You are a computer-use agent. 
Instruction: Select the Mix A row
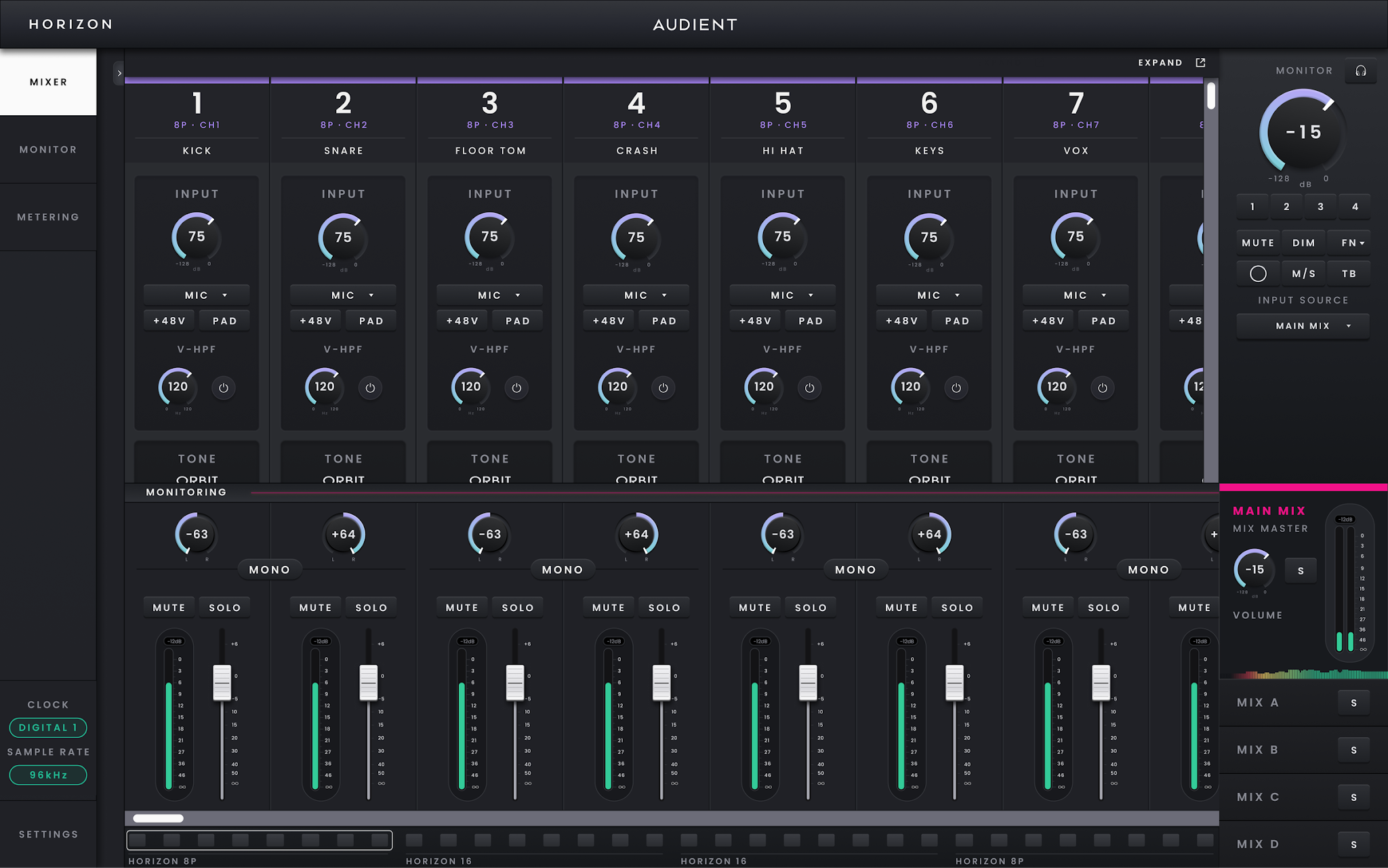point(1303,703)
